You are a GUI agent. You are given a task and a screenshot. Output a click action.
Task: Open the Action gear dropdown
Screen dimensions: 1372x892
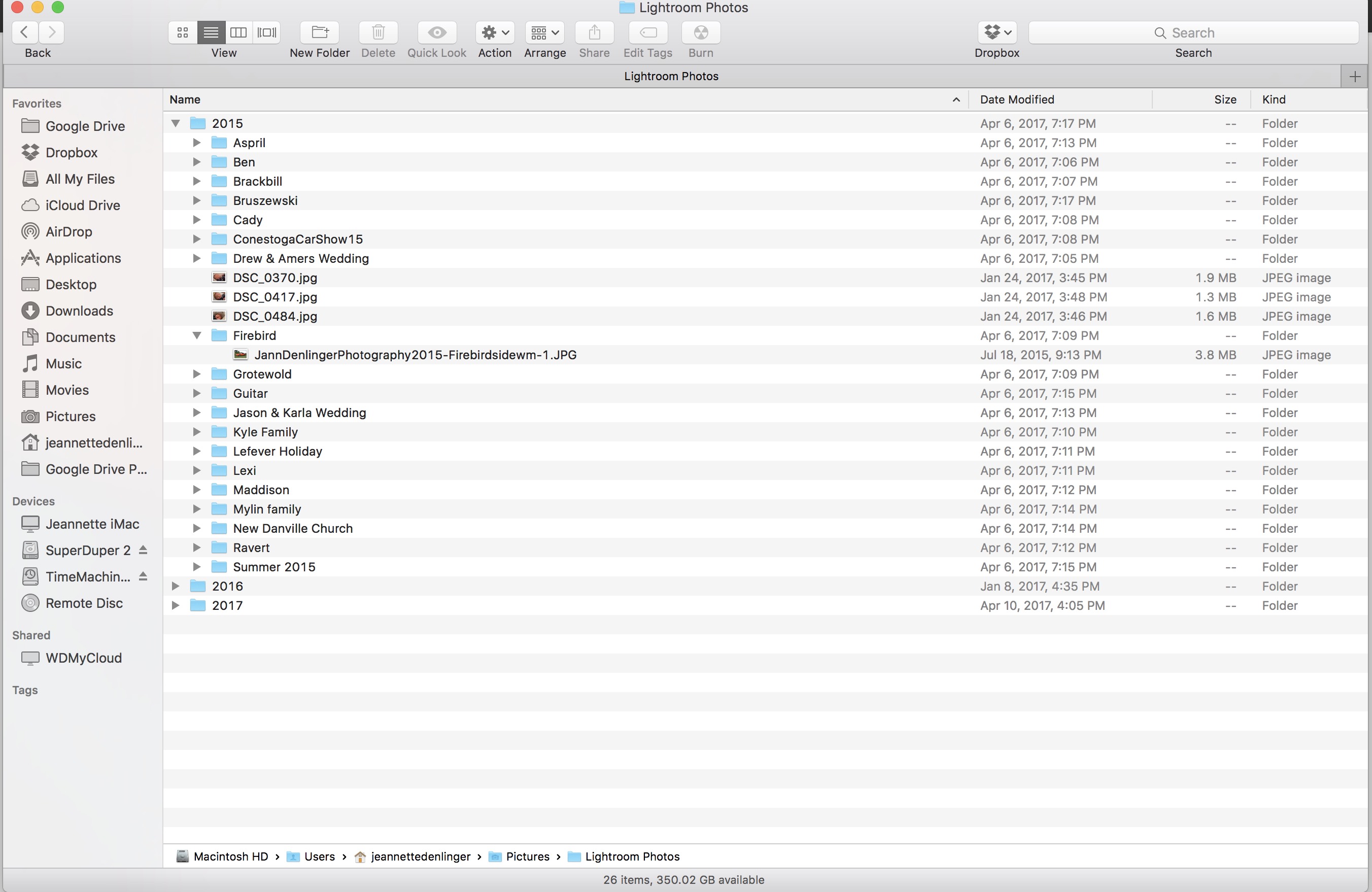coord(495,33)
